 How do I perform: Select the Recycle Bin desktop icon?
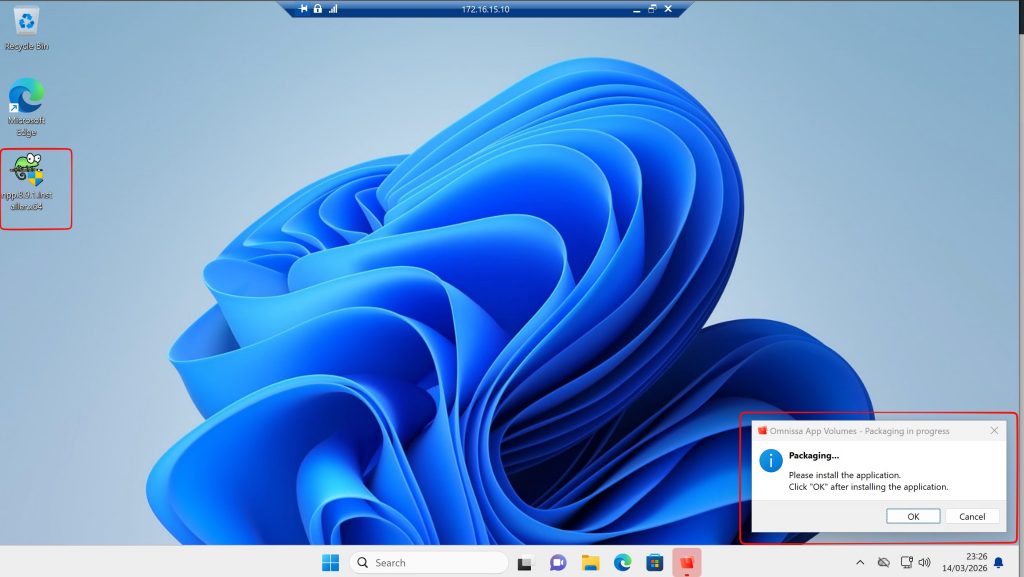pos(26,29)
